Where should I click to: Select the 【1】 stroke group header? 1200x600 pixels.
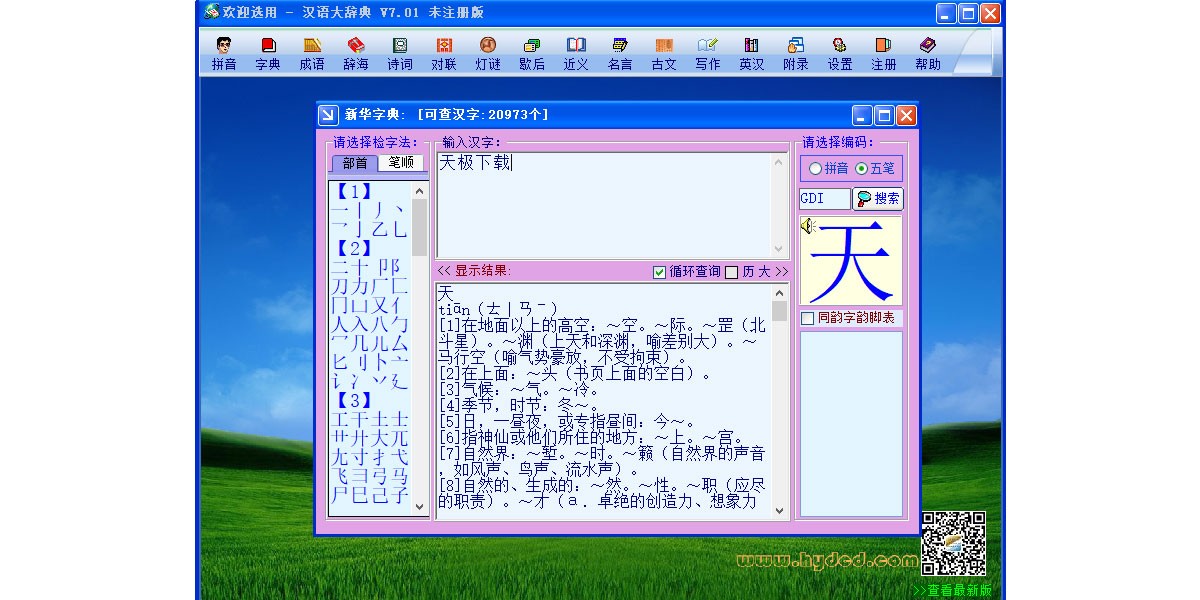(x=352, y=191)
